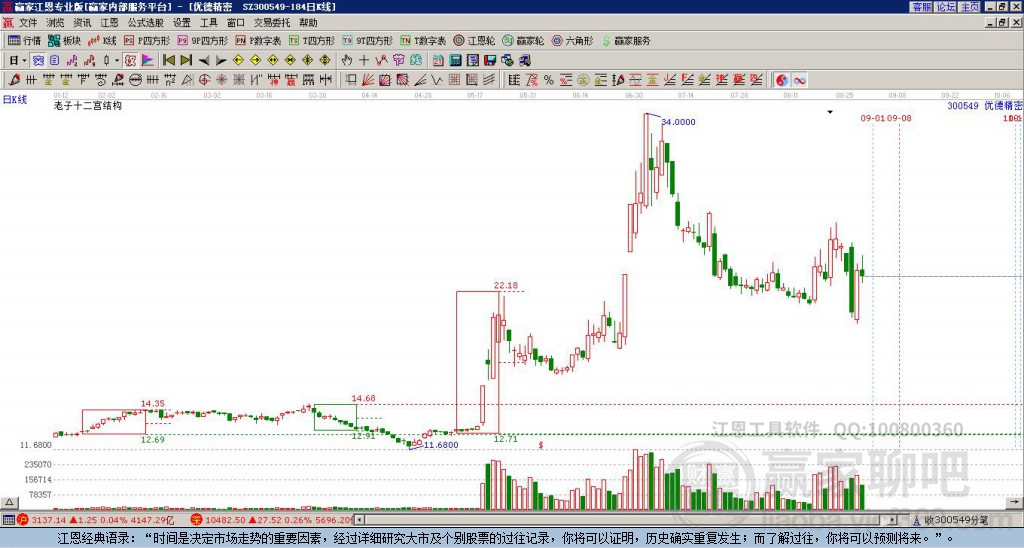
Task: Open the 9P四方形 tool
Action: [x=203, y=40]
